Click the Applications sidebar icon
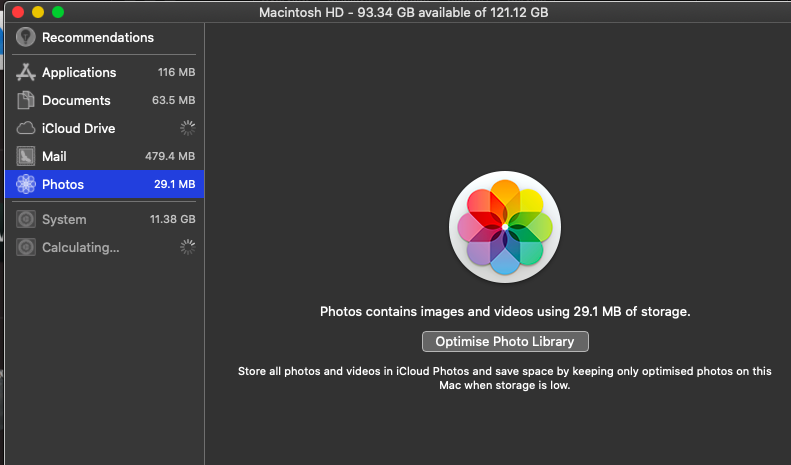 tap(26, 72)
